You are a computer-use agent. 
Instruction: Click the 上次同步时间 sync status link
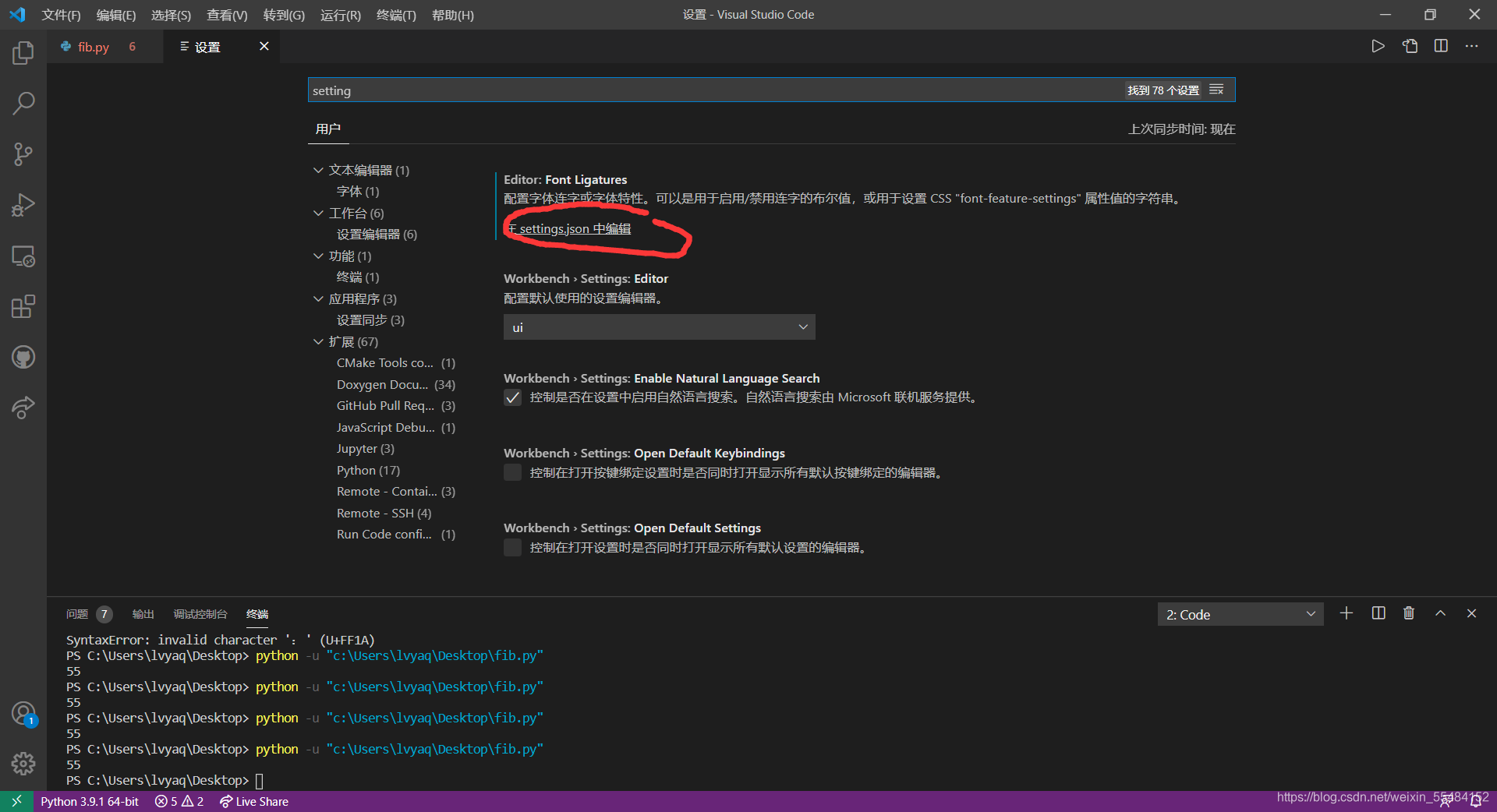click(1181, 129)
